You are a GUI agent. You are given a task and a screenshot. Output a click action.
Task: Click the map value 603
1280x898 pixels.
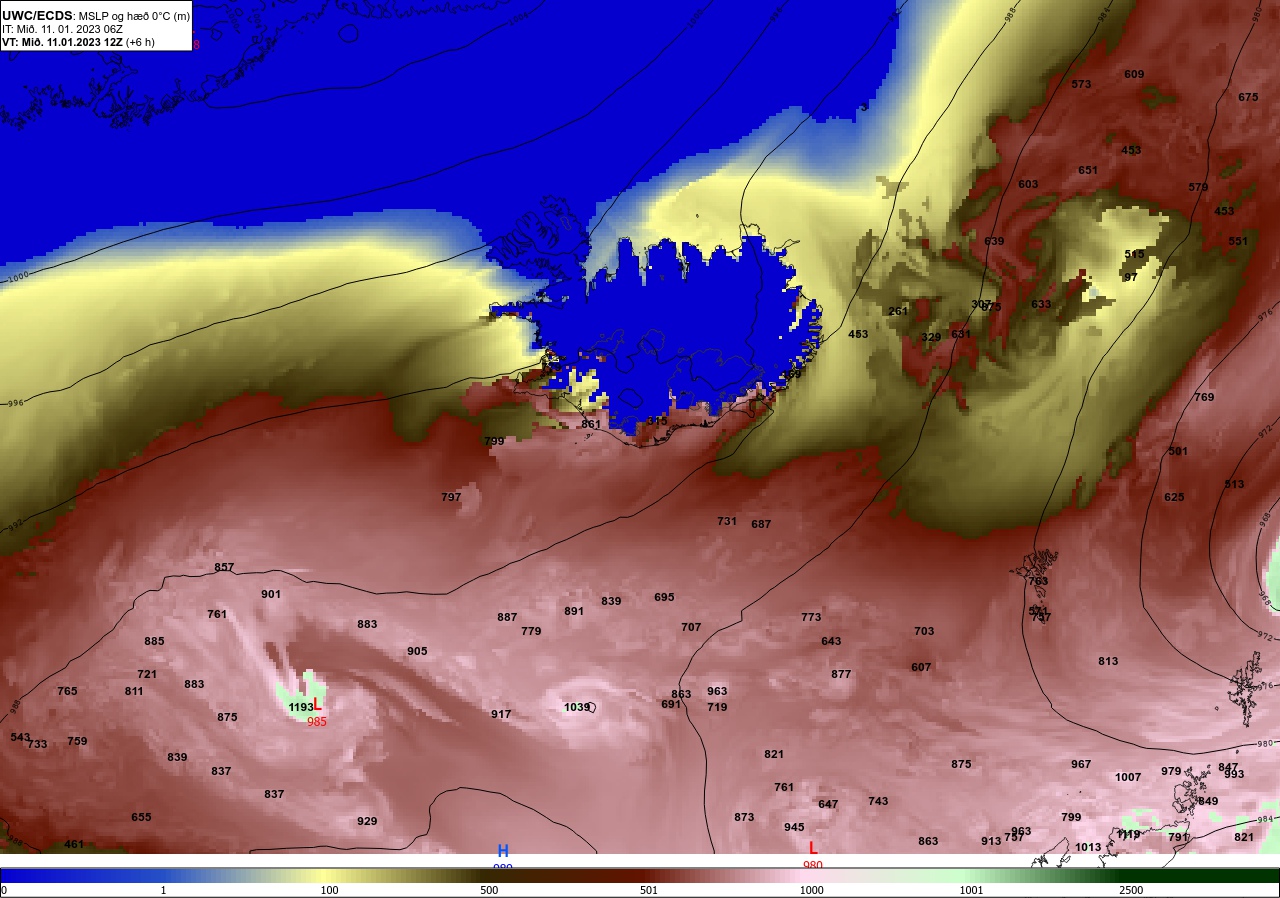(1028, 184)
